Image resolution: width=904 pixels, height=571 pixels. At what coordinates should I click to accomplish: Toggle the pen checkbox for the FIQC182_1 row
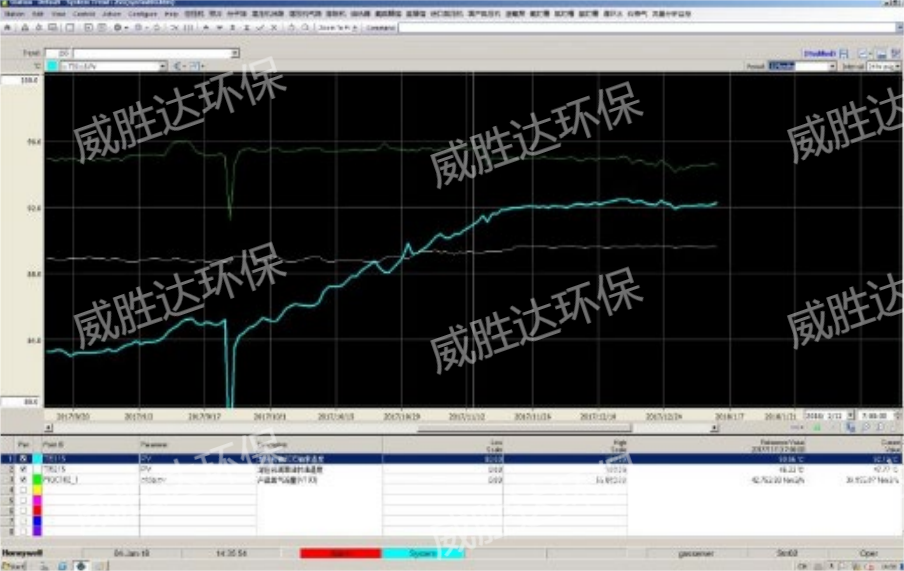(23, 480)
